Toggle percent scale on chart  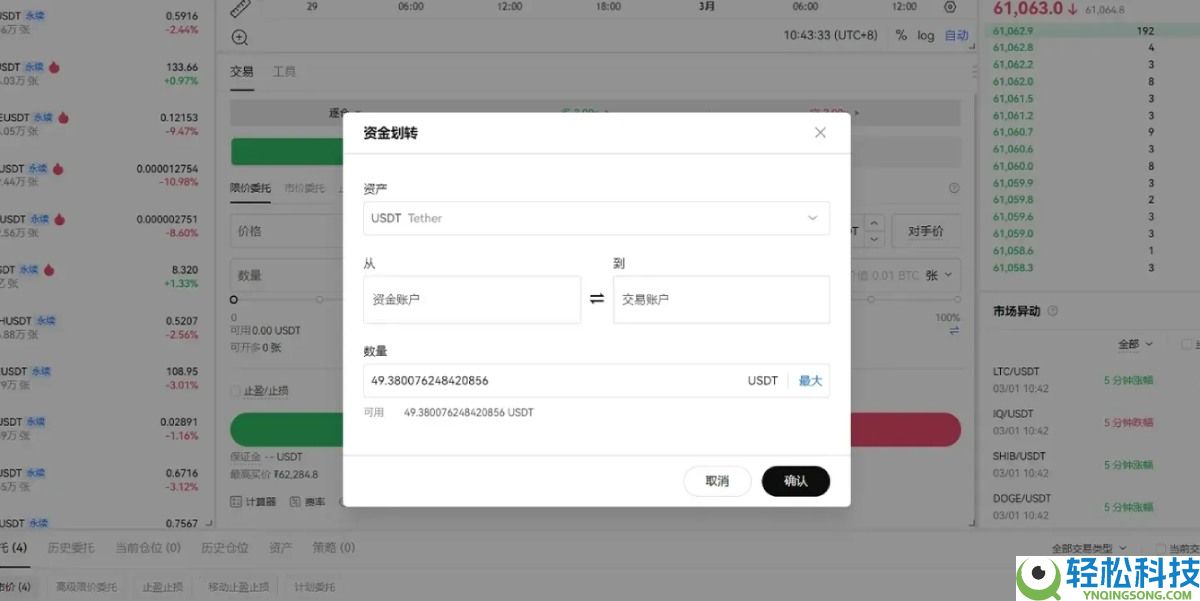click(901, 35)
